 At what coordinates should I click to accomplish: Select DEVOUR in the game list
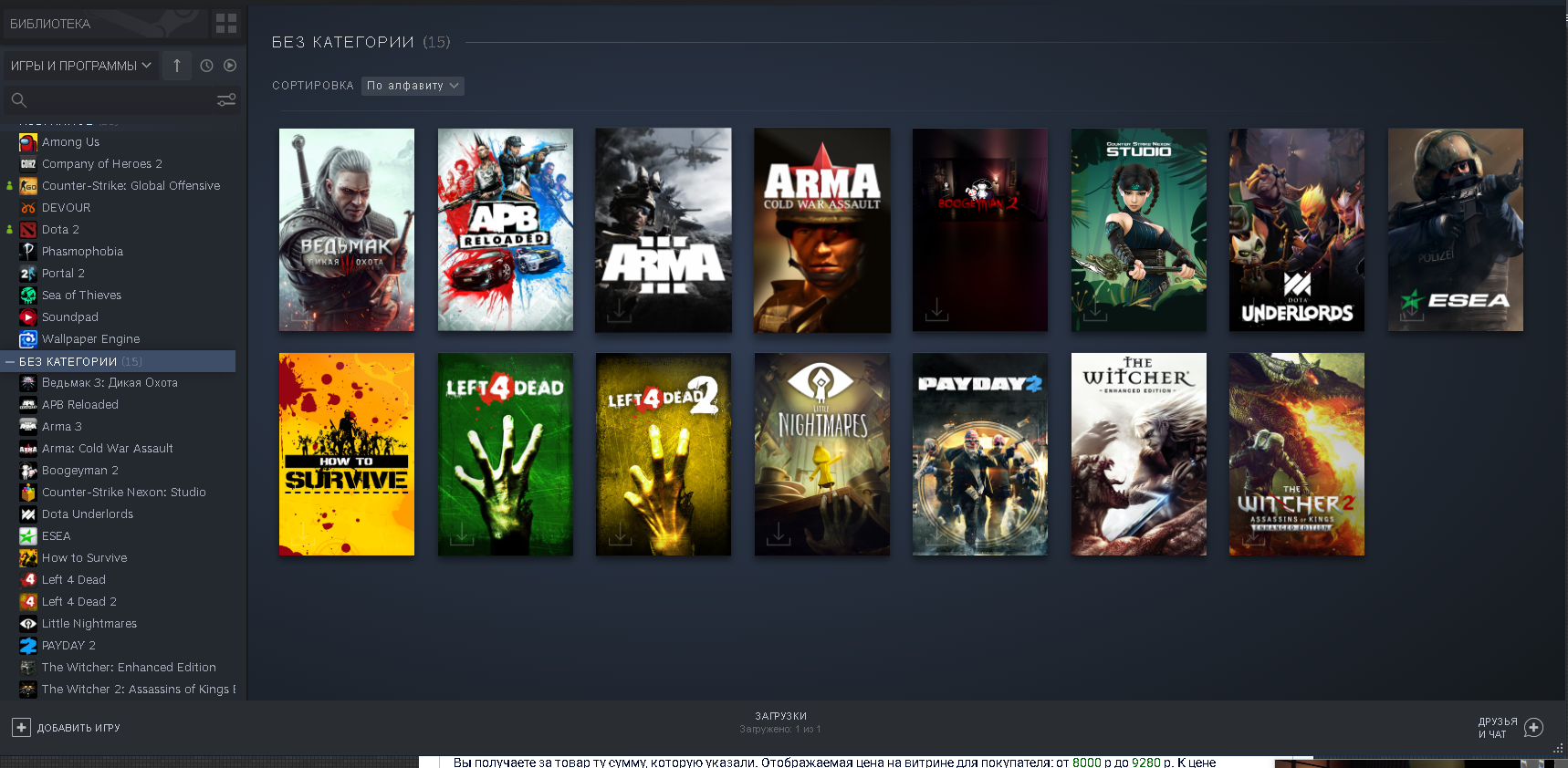(x=66, y=208)
